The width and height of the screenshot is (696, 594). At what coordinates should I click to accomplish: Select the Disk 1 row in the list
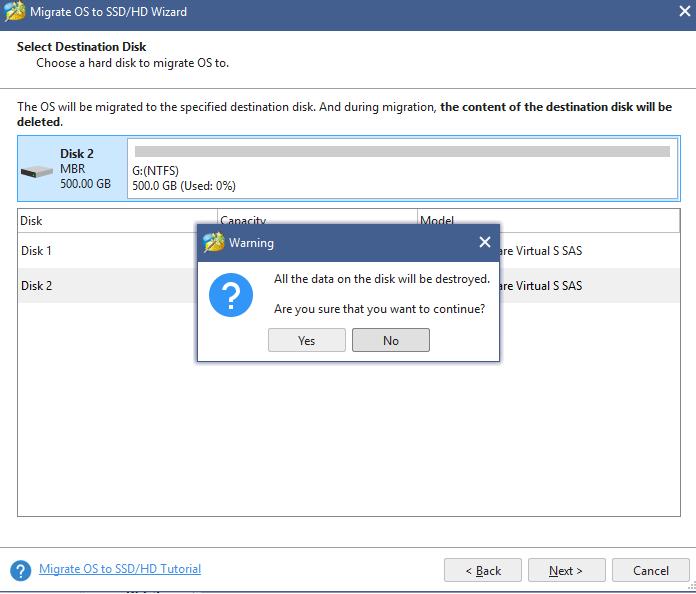pyautogui.click(x=348, y=250)
